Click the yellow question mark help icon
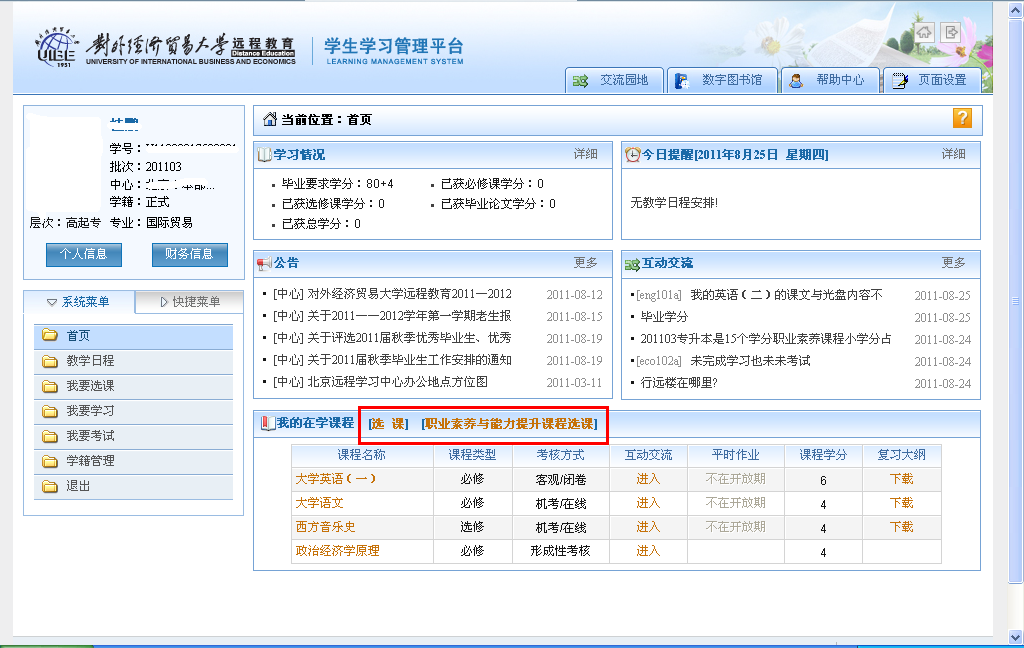Image resolution: width=1024 pixels, height=648 pixels. (x=963, y=118)
